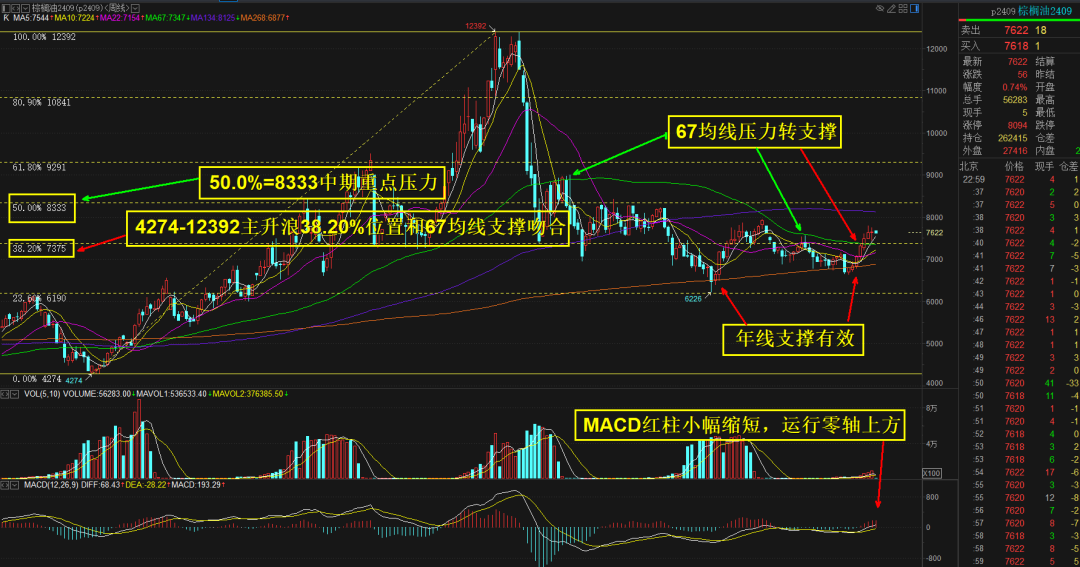Click the red 12392 peak price label
Image resolution: width=1080 pixels, height=567 pixels.
click(x=475, y=26)
